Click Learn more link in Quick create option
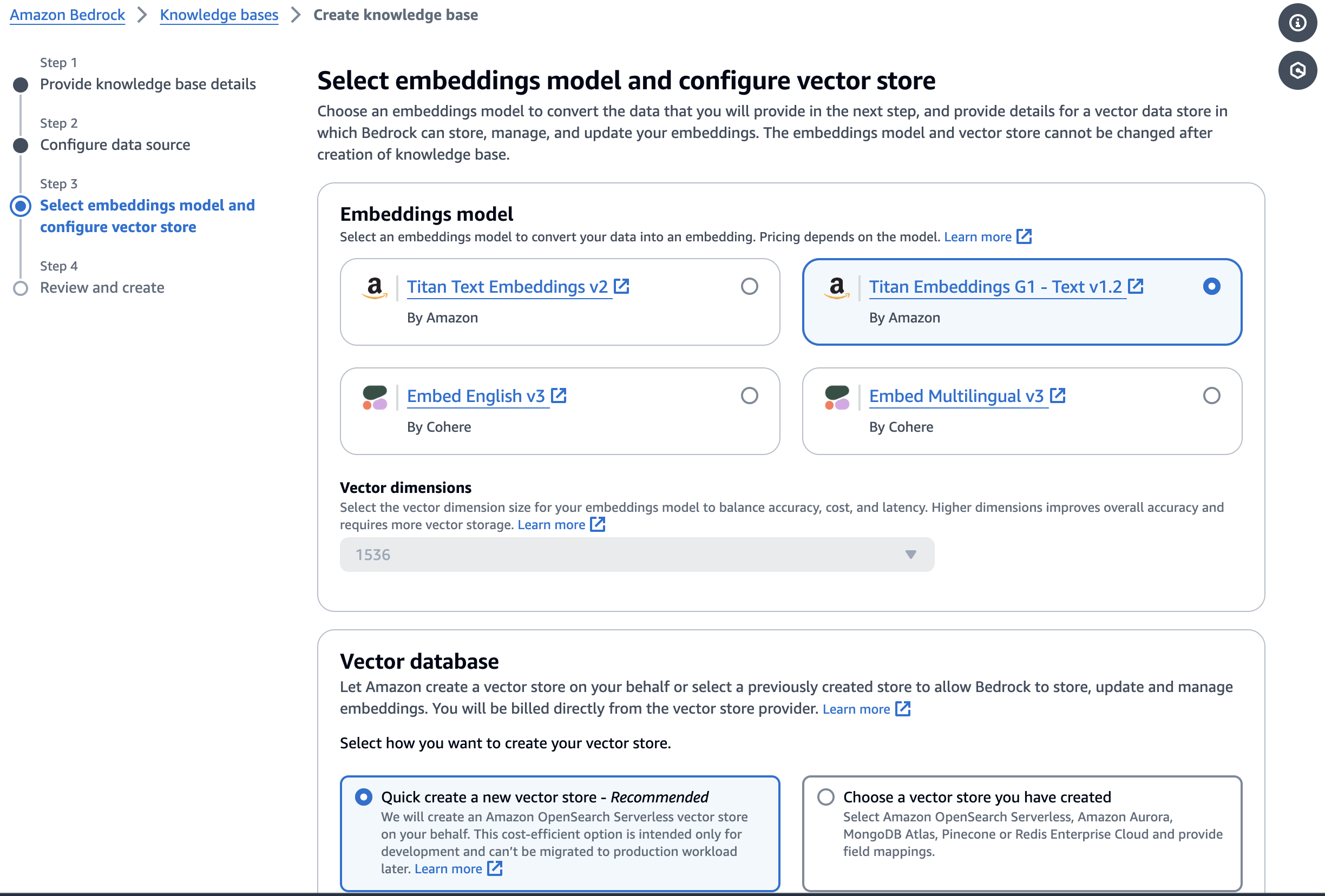This screenshot has width=1325, height=896. (x=448, y=868)
